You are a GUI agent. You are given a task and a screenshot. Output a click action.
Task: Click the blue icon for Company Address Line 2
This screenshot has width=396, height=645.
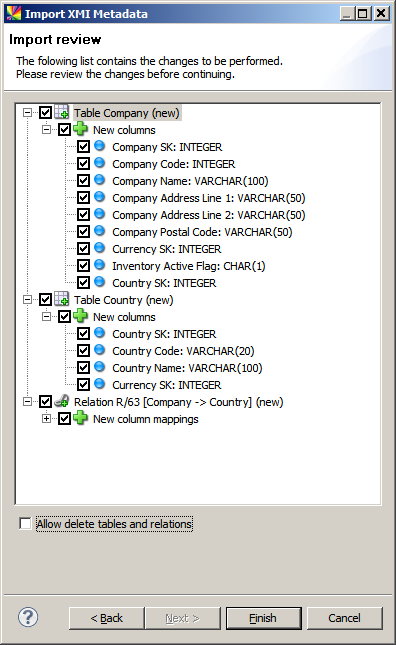pyautogui.click(x=100, y=214)
